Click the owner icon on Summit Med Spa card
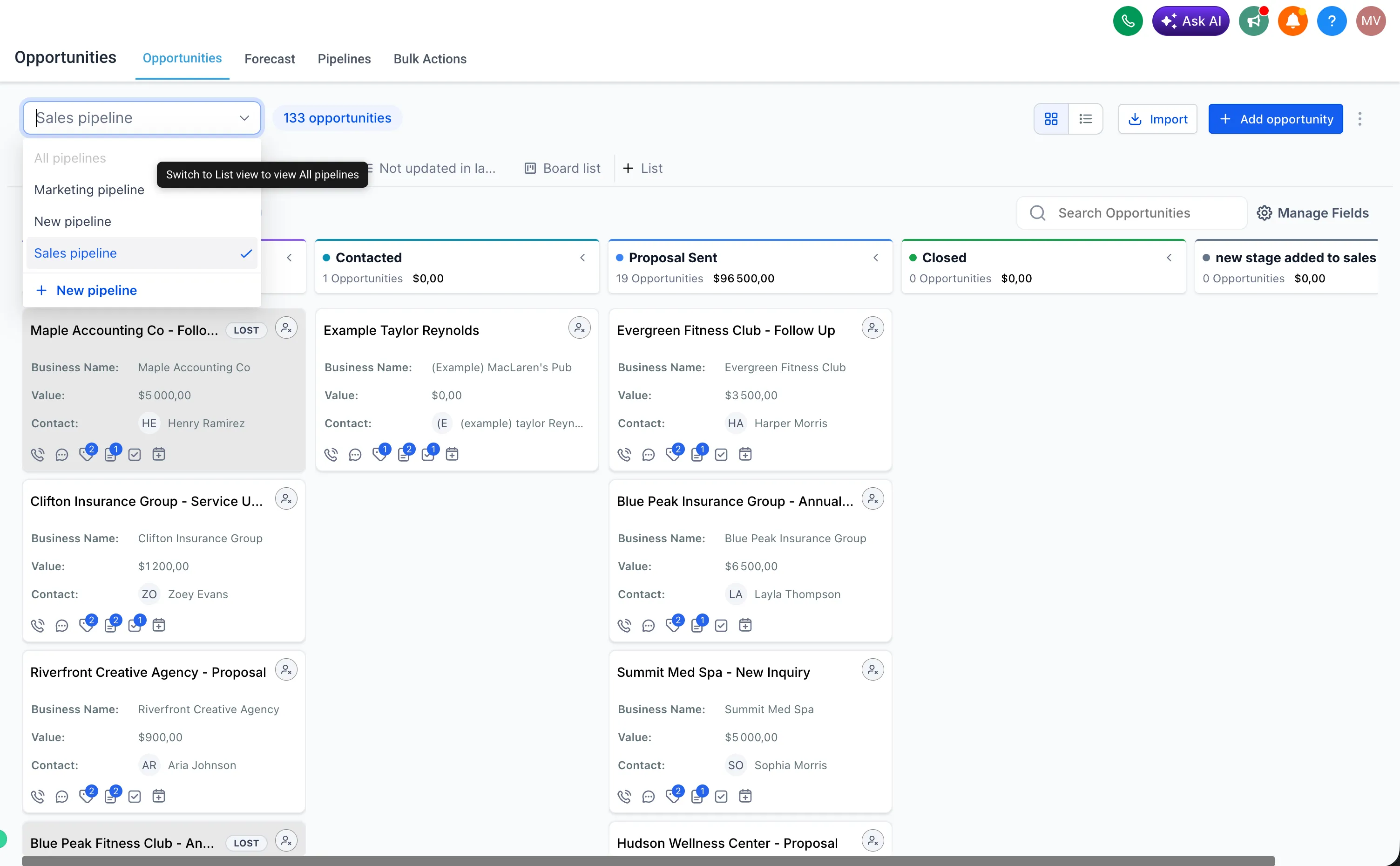 tap(873, 669)
